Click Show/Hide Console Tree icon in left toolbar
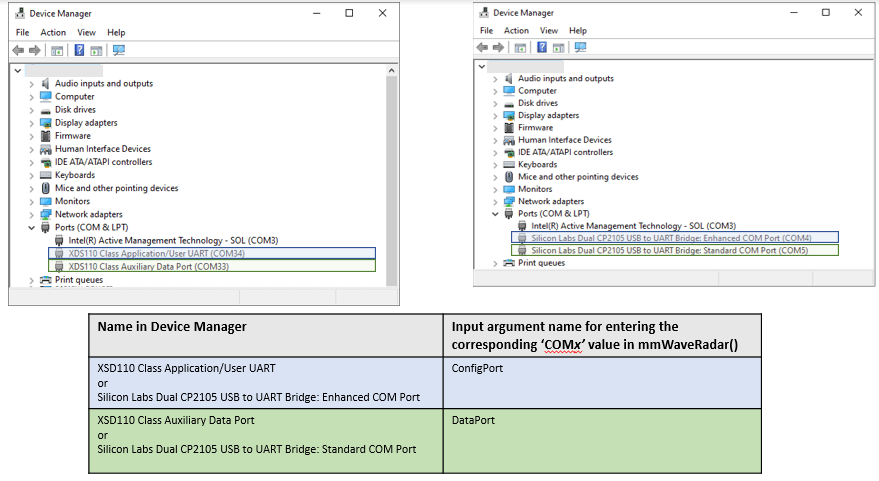Viewport: 879px width, 481px height. (58, 50)
